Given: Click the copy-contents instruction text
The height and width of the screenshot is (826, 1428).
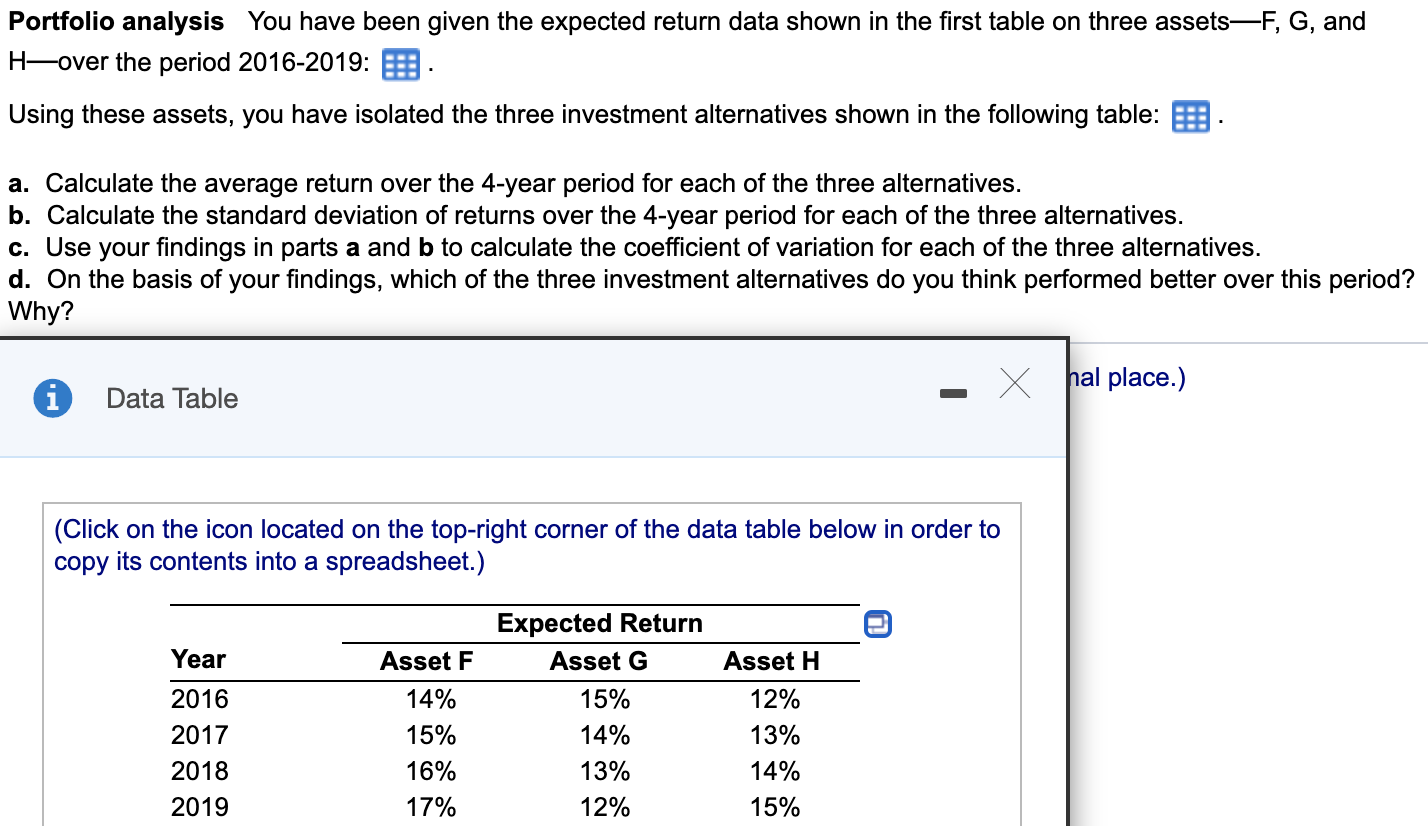Looking at the screenshot, I should pyautogui.click(x=525, y=545).
